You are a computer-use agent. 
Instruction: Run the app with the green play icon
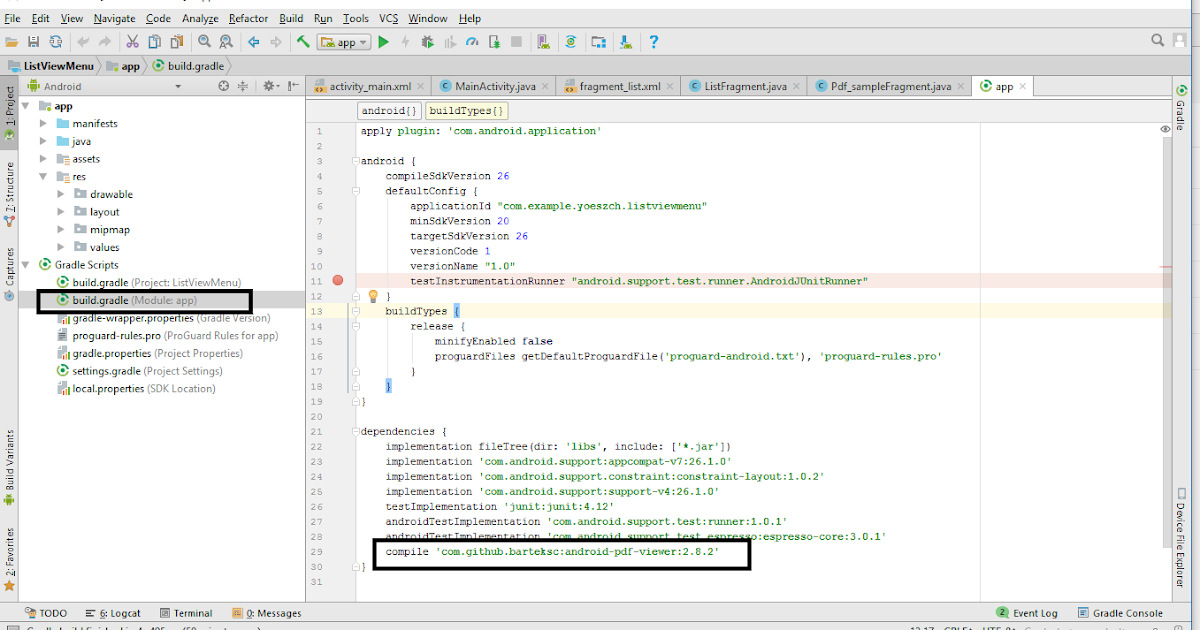click(x=383, y=42)
